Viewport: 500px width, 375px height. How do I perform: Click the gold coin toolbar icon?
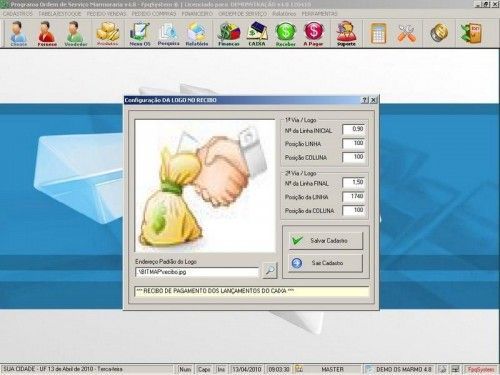[x=439, y=32]
